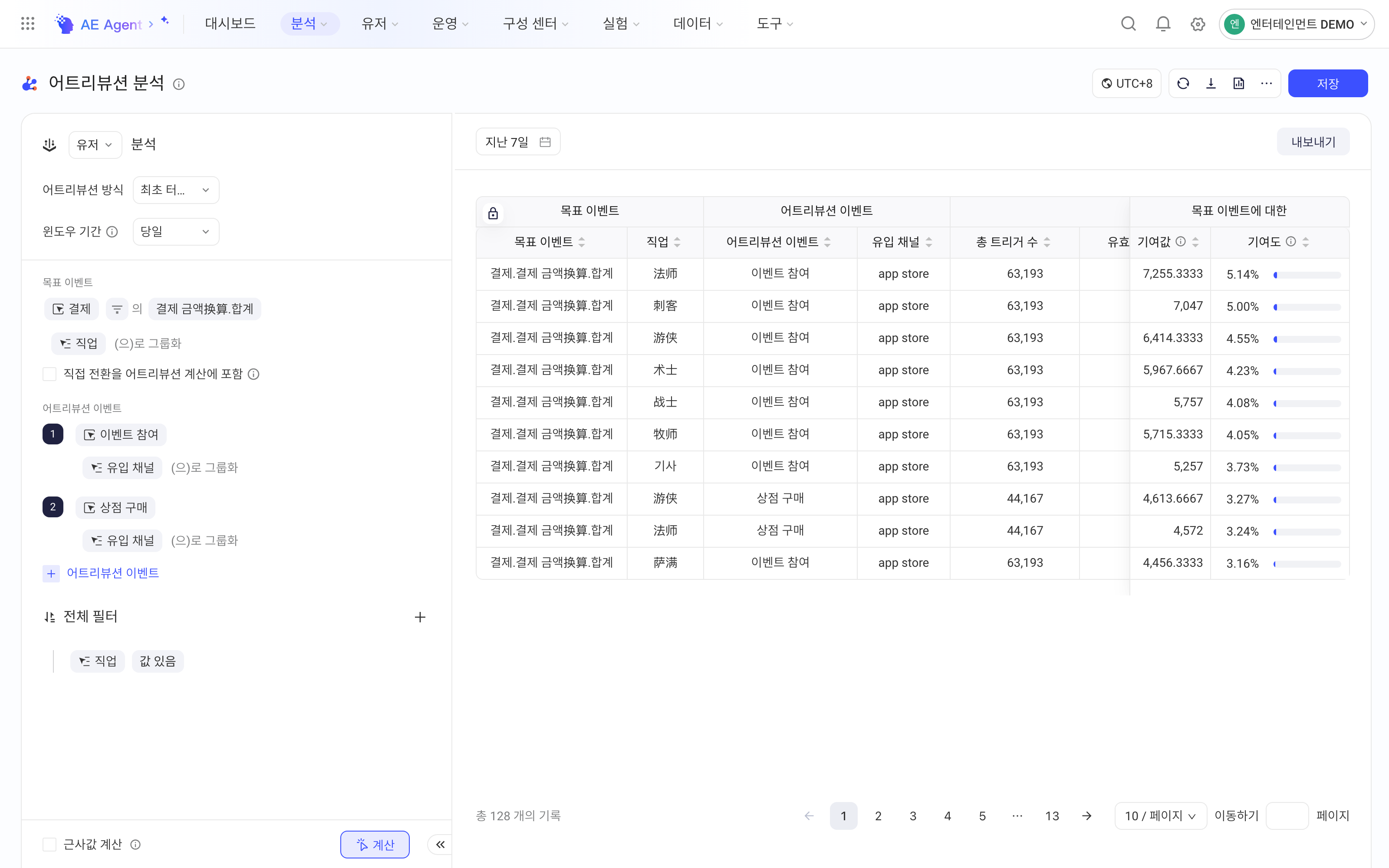Click info icon beside 기여값 column
Viewport: 1389px width, 868px height.
point(1181,242)
